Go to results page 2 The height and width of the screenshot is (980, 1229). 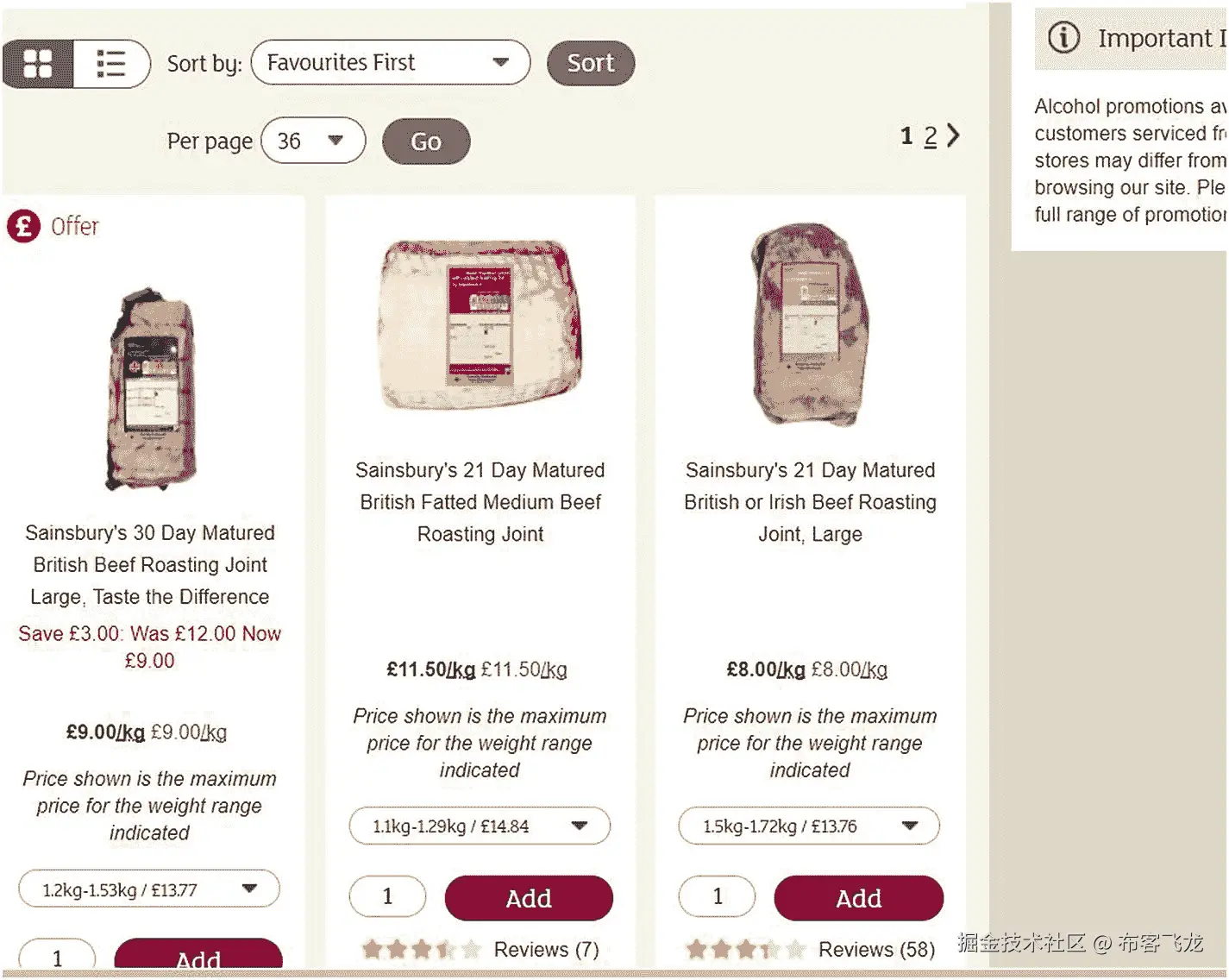930,136
